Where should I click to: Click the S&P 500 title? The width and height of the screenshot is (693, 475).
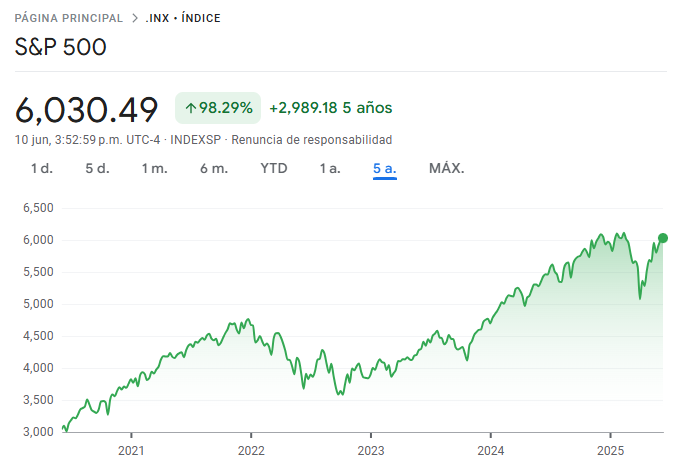click(61, 47)
